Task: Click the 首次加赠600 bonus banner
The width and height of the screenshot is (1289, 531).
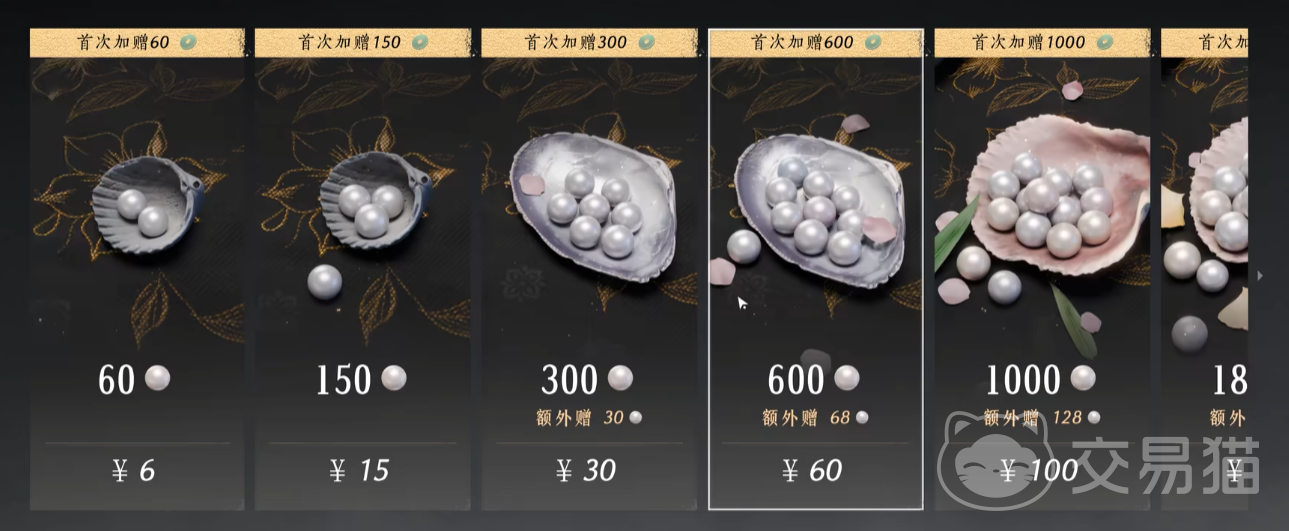Action: pos(815,42)
